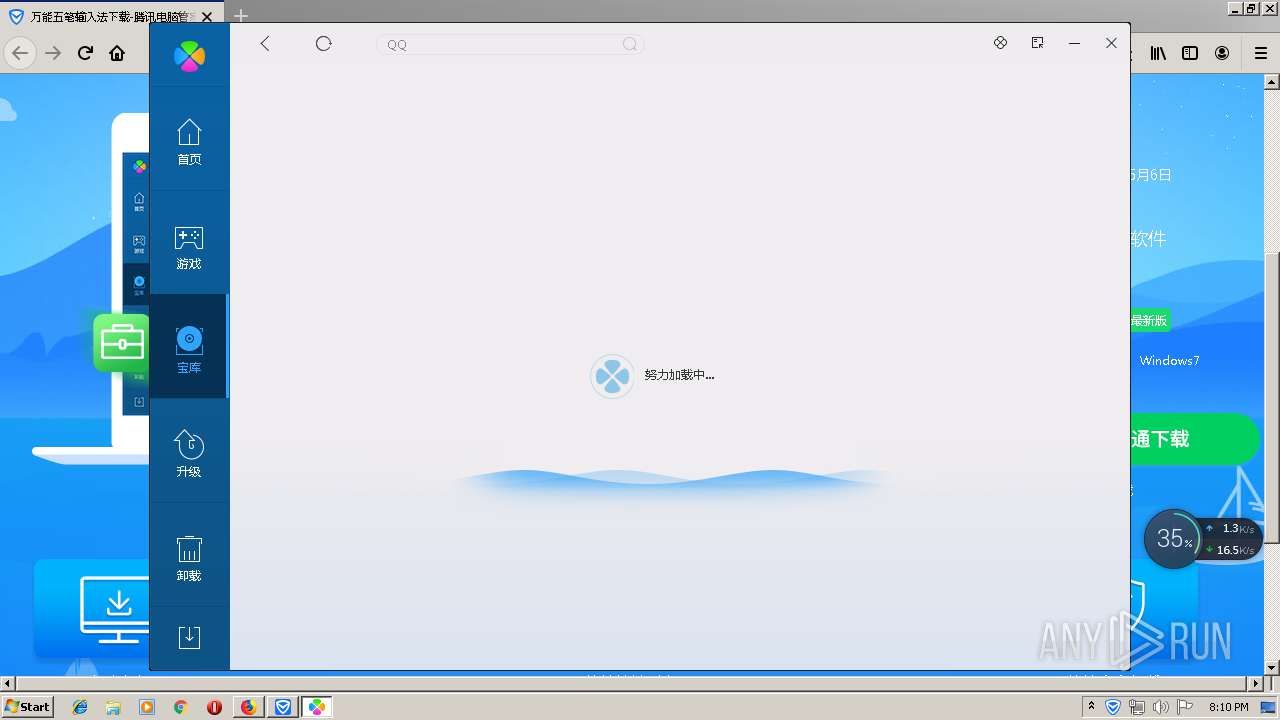Open the 首页 home section in sidebar
Viewport: 1280px width, 720px height.
pos(189,141)
